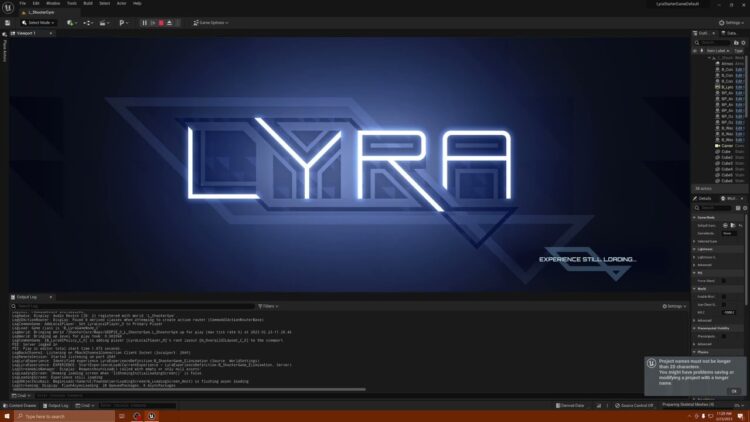
Task: Click the Details panel search field
Action: 714,208
